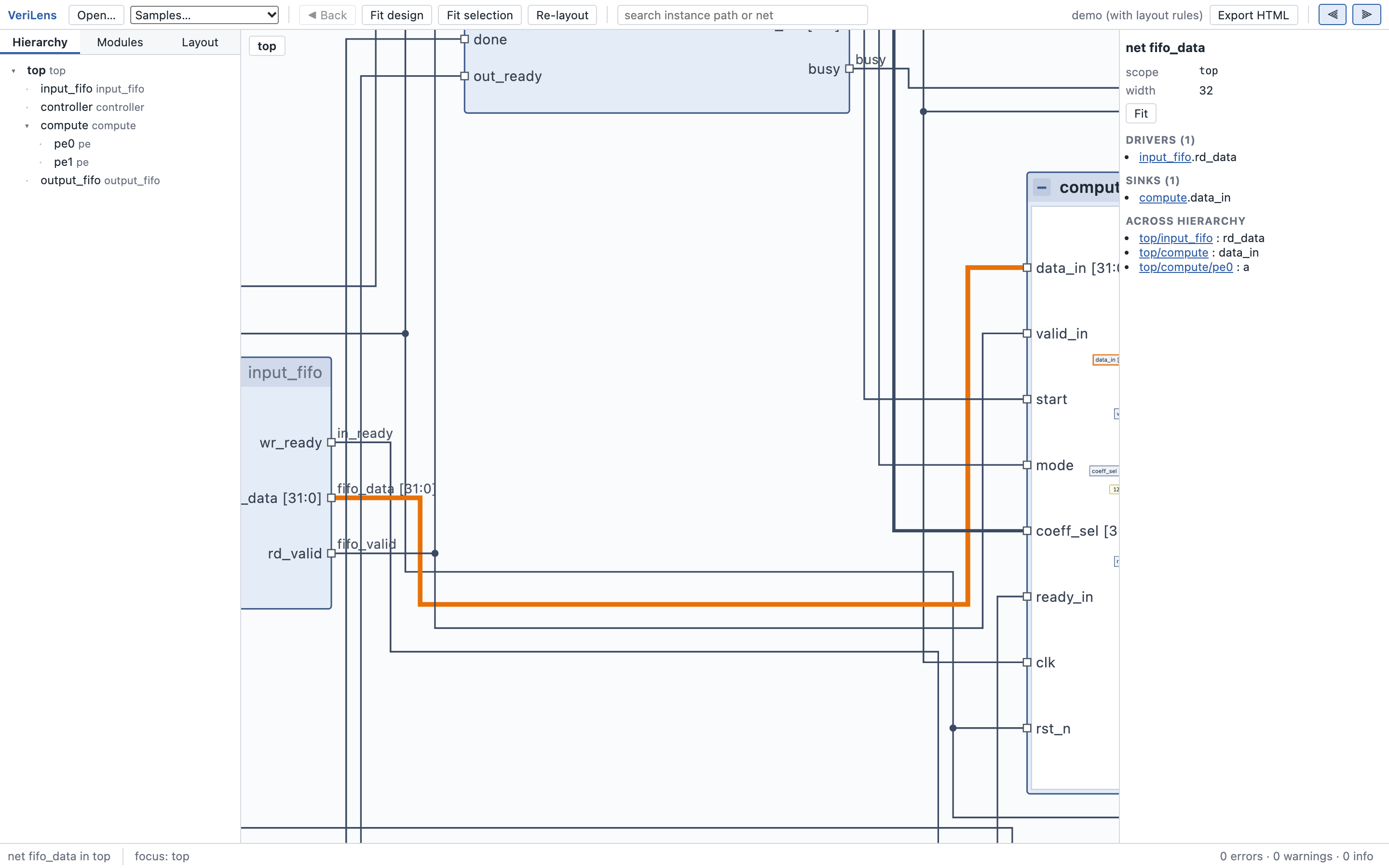Click the Fit selection button
The height and width of the screenshot is (868, 1389).
479,15
